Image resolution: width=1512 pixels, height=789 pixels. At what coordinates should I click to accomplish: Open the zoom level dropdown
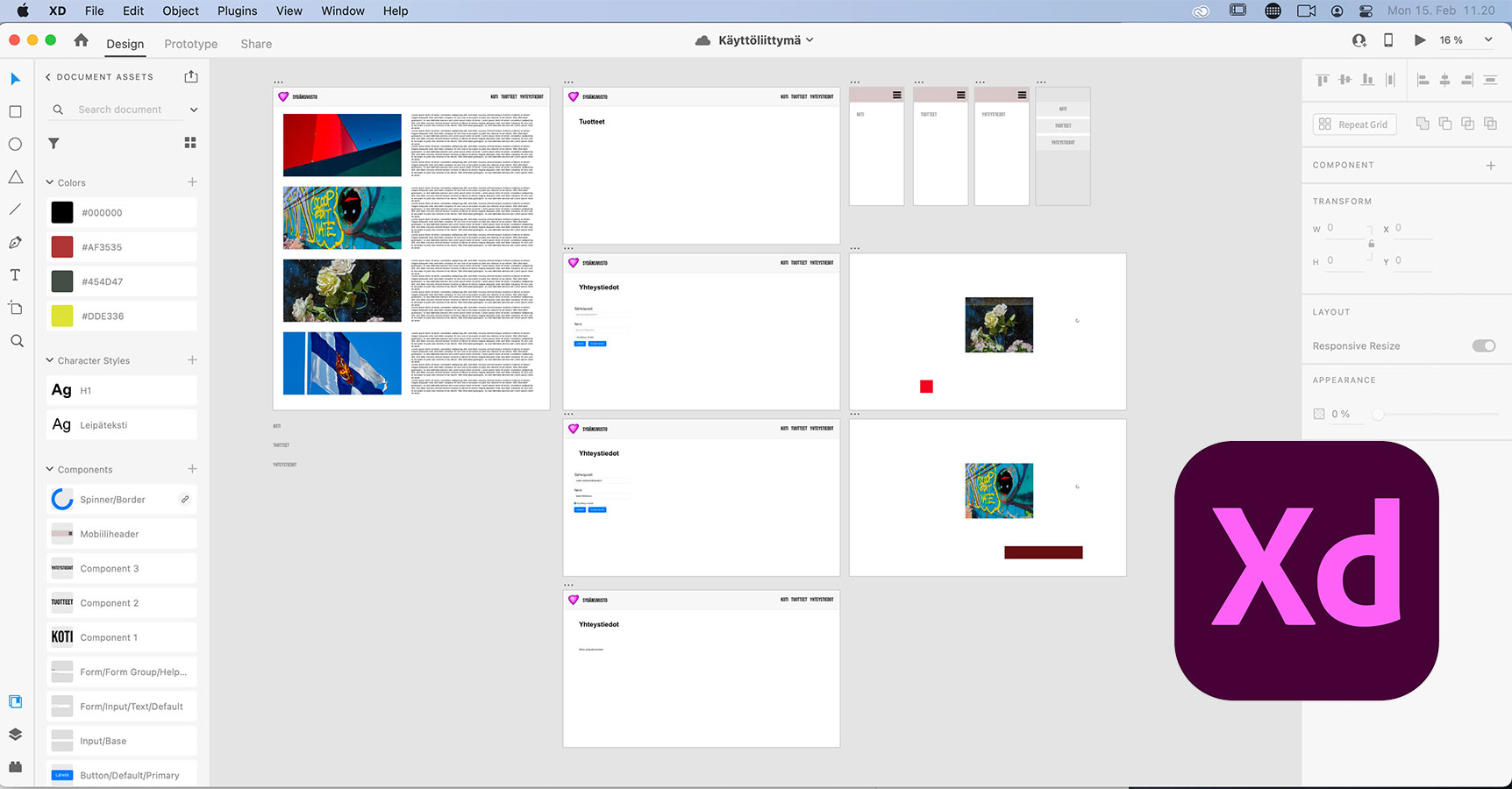[1488, 39]
